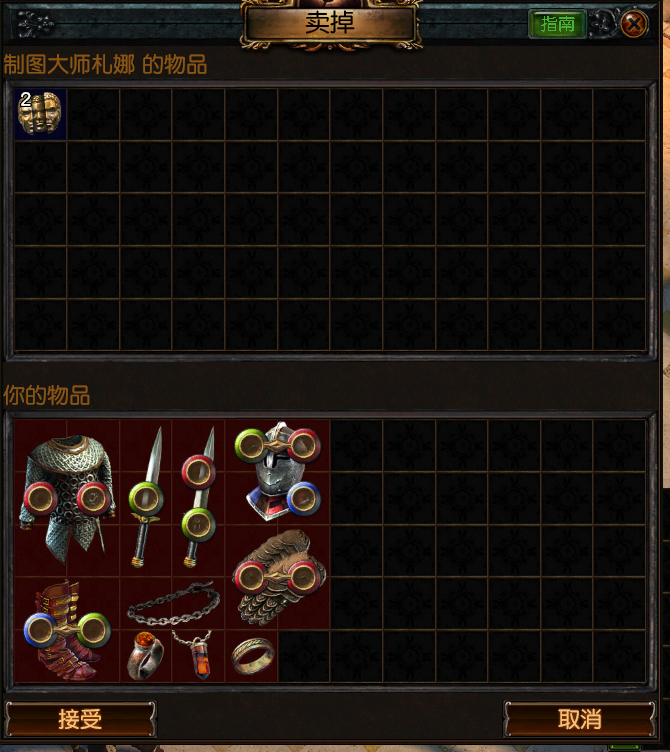
Task: Select the iron chain belt item
Action: pos(173,603)
